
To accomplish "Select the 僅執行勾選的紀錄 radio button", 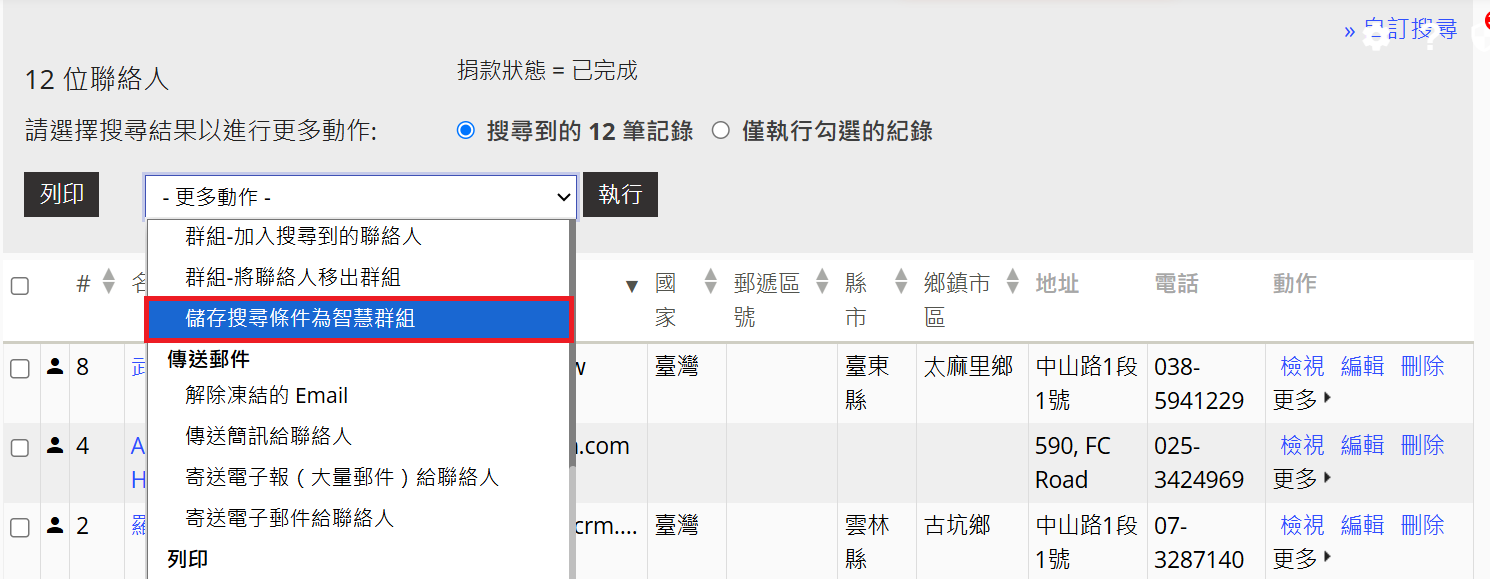I will click(721, 131).
